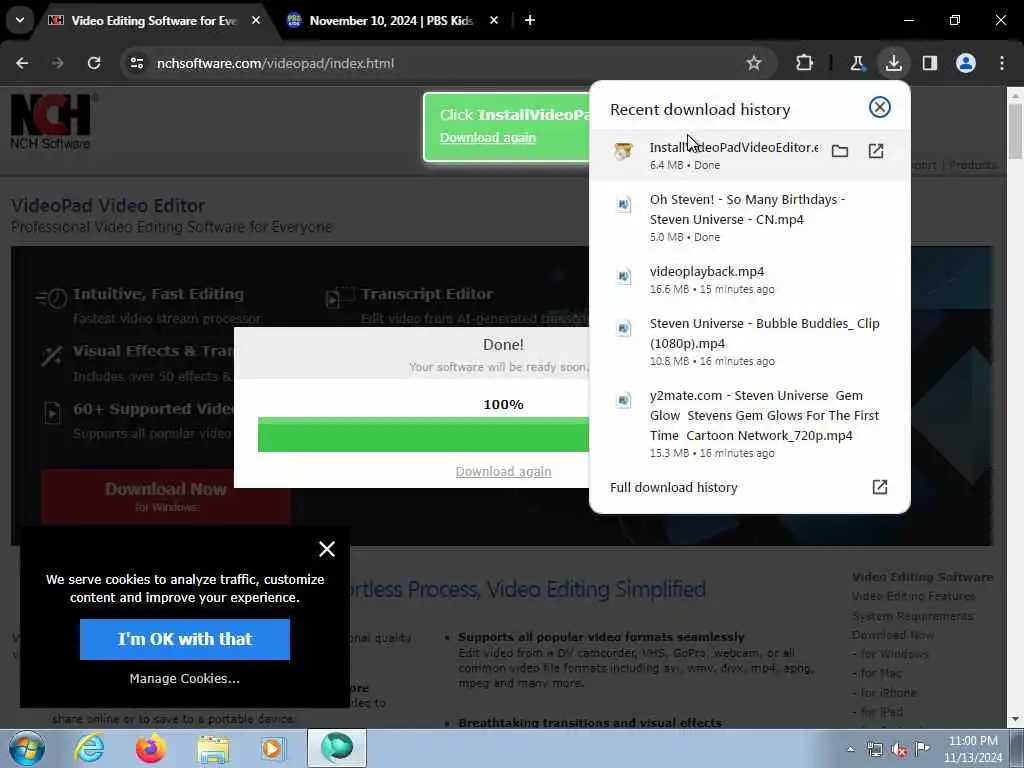Click the red Download Now for Windows button
This screenshot has width=1024, height=768.
tap(166, 496)
